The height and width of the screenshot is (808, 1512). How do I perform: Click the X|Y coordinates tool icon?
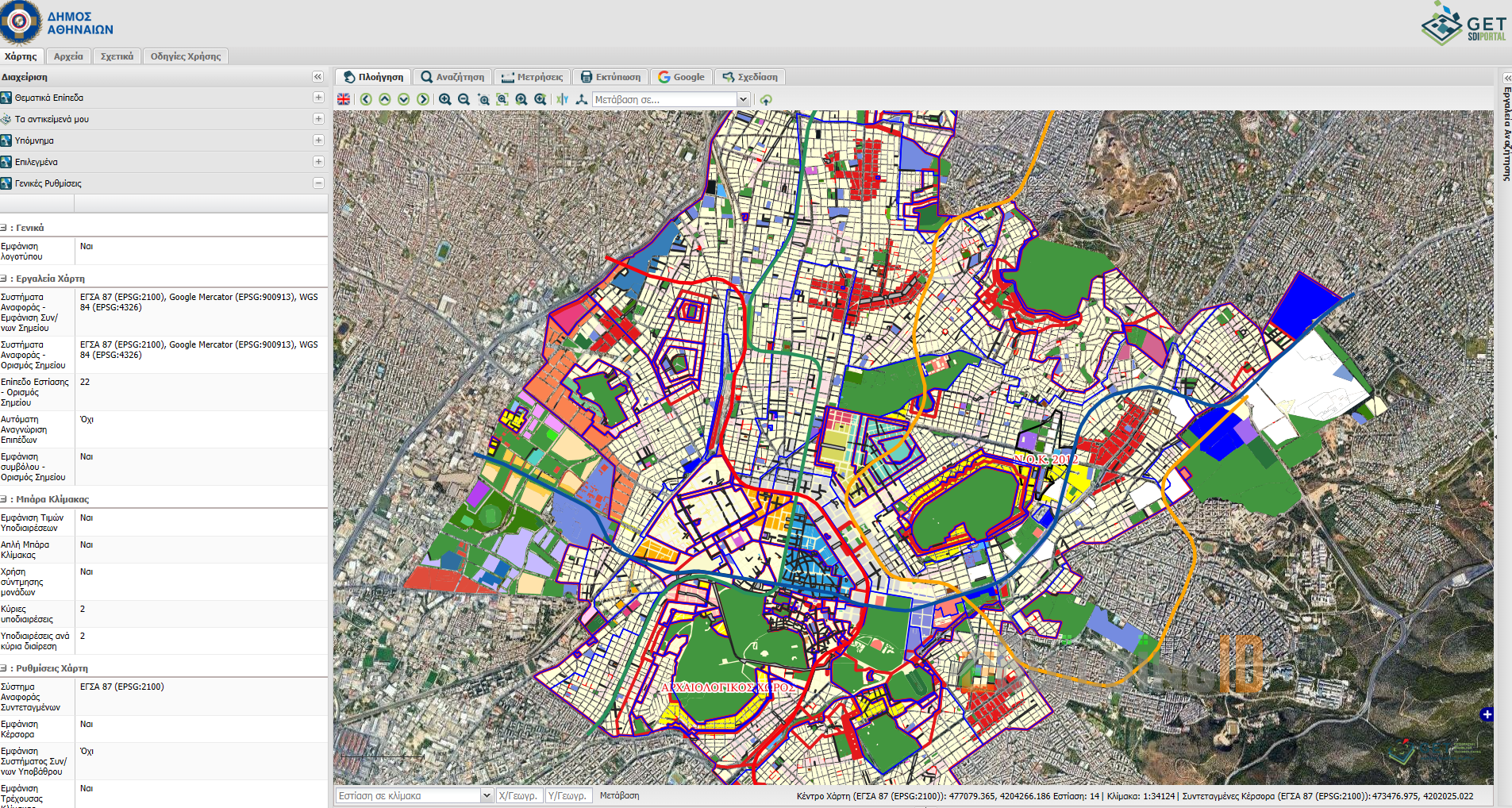point(563,99)
